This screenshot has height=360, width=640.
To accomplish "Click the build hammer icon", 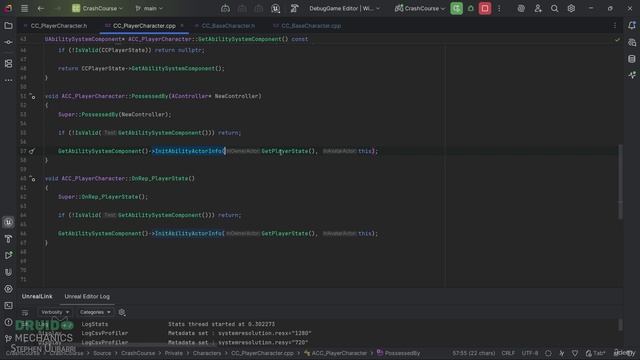I will [294, 8].
